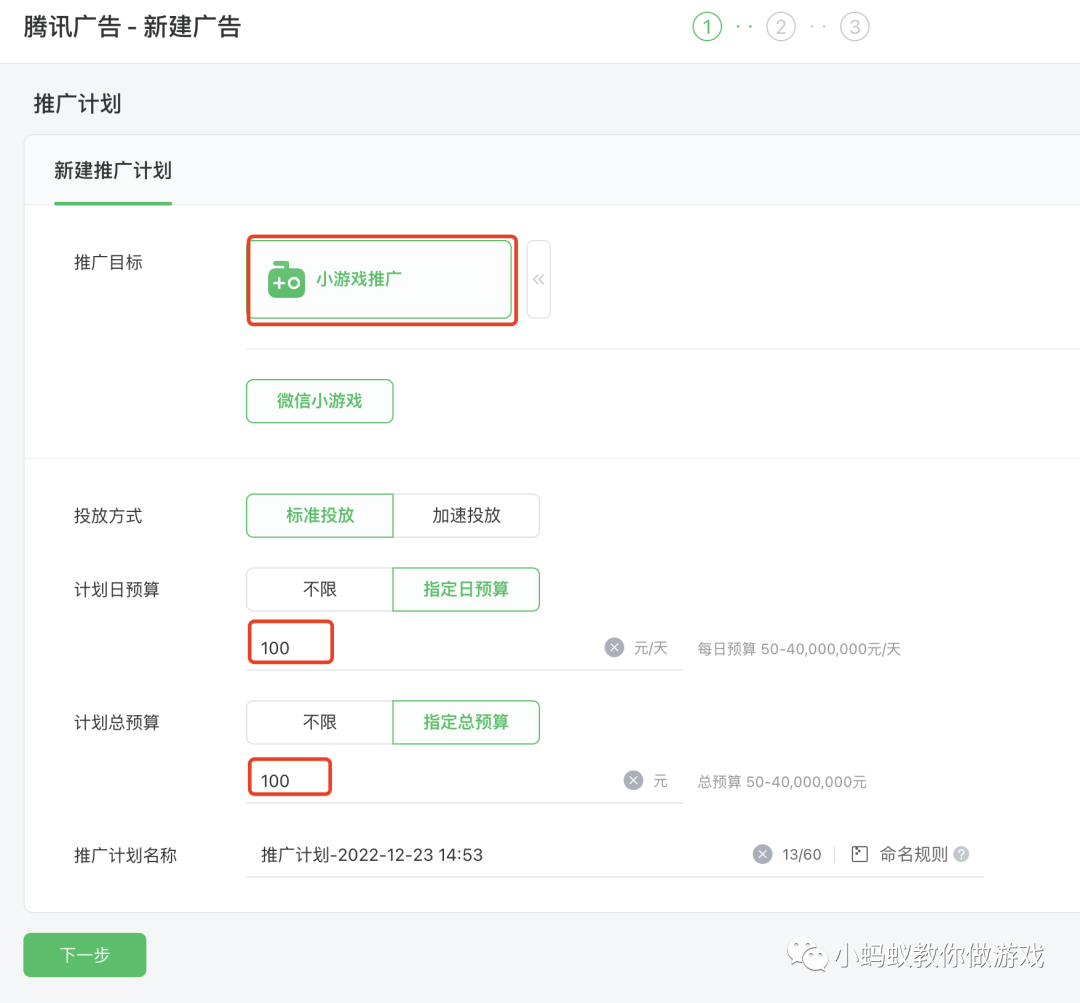Open the 新建推广计划 tab
1080x1003 pixels.
click(113, 171)
